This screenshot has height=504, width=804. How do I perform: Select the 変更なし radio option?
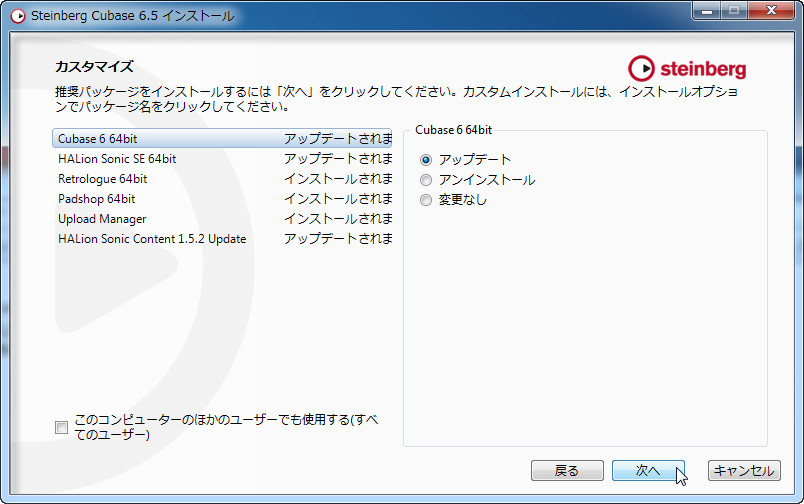(426, 200)
